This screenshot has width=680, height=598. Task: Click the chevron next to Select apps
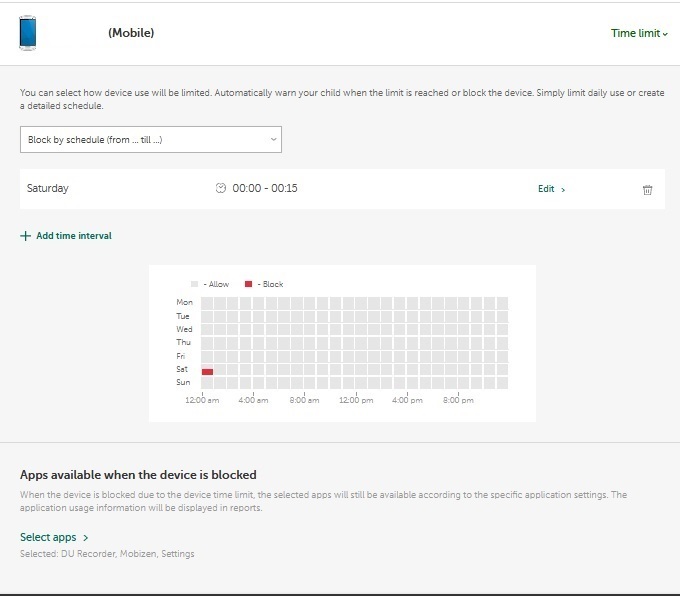(x=85, y=538)
